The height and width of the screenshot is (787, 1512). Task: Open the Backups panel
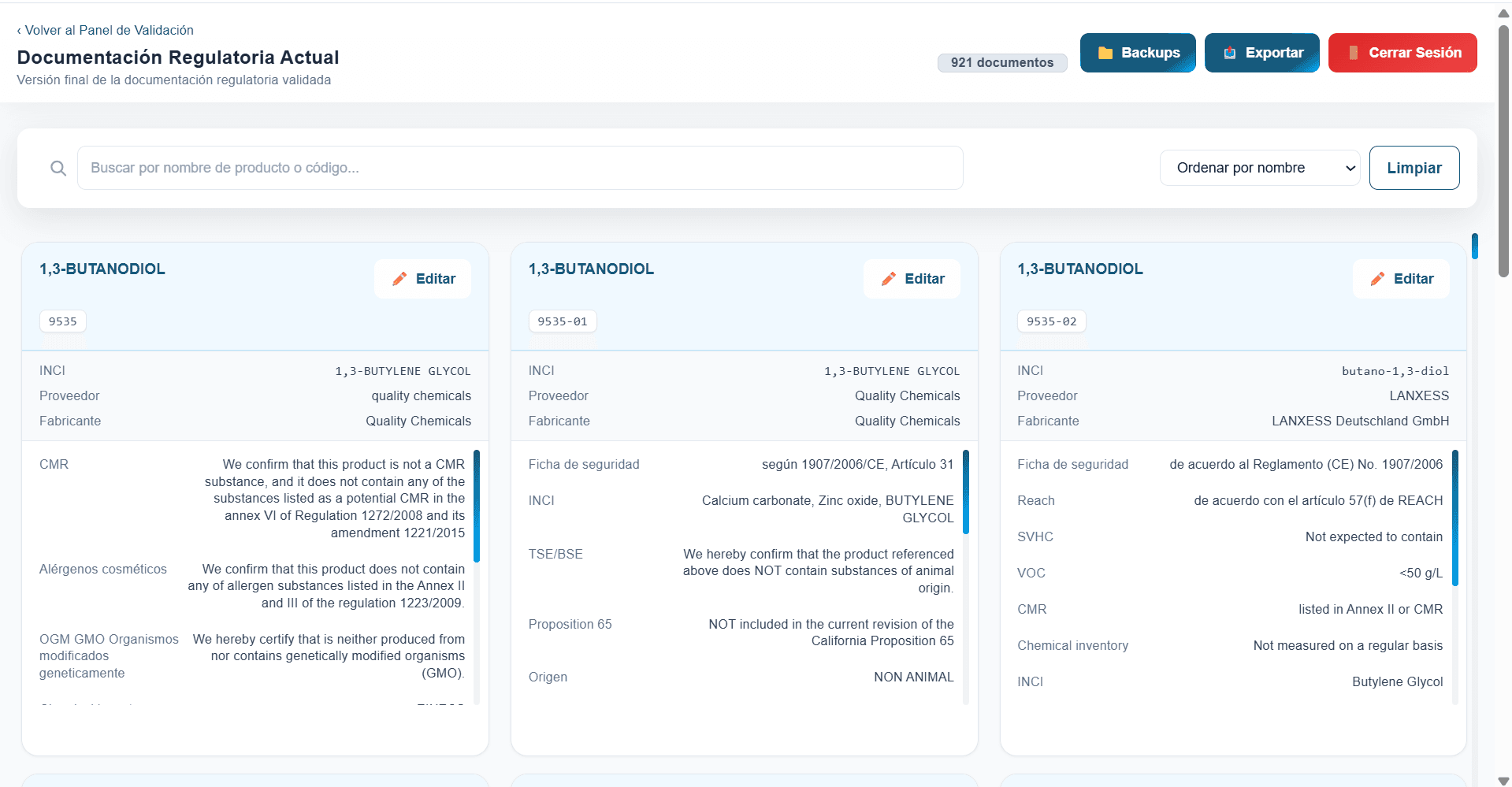[1138, 53]
